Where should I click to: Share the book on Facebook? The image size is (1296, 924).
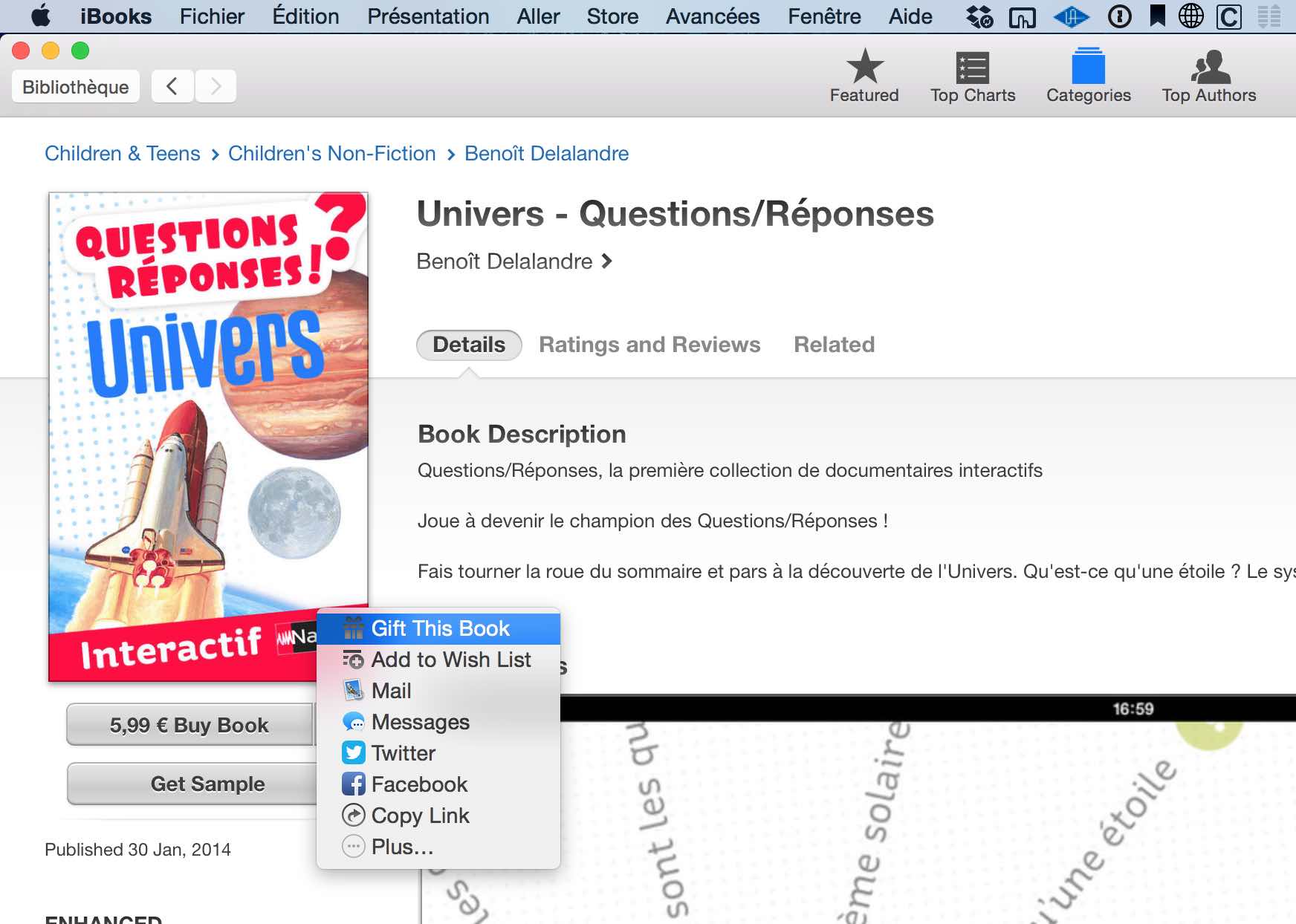pos(438,784)
